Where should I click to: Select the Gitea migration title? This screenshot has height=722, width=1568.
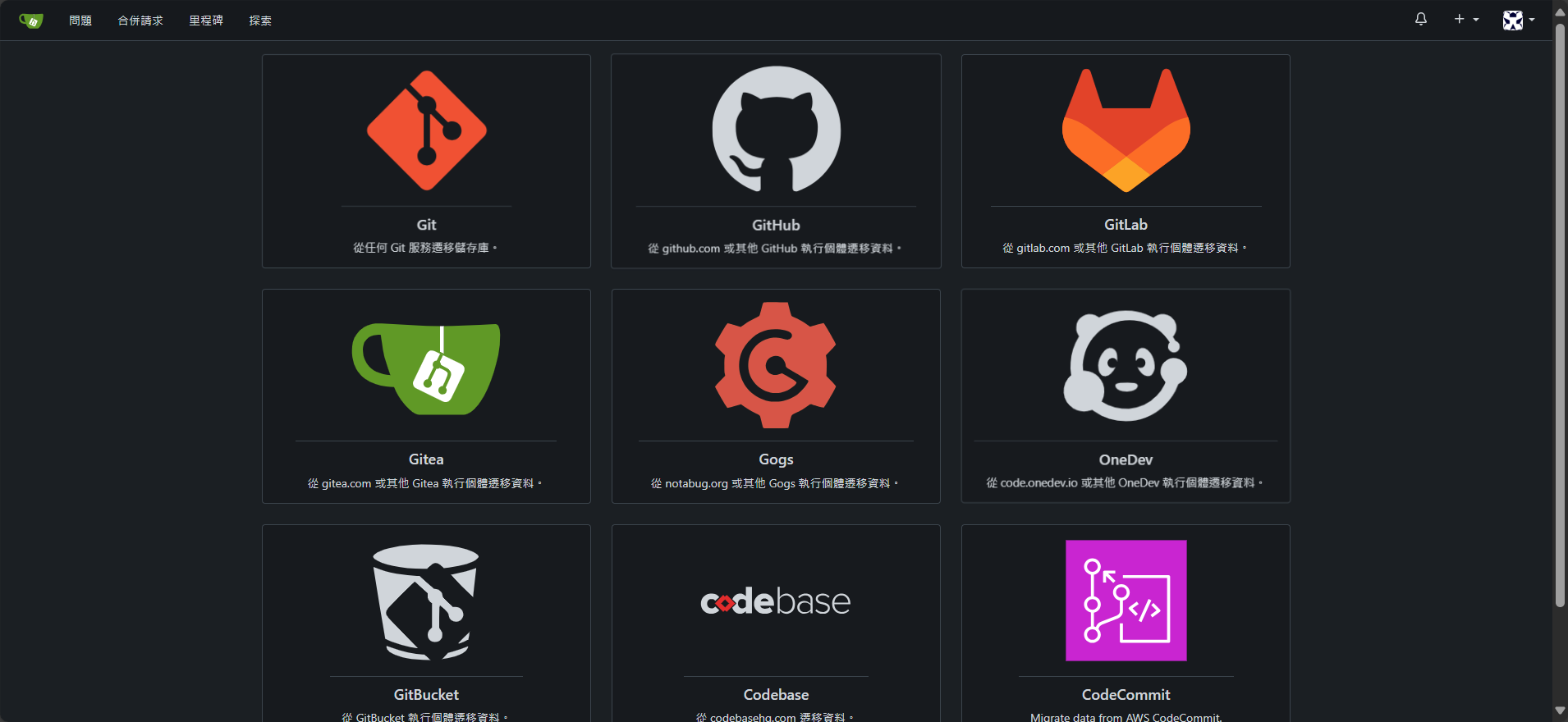pos(426,459)
